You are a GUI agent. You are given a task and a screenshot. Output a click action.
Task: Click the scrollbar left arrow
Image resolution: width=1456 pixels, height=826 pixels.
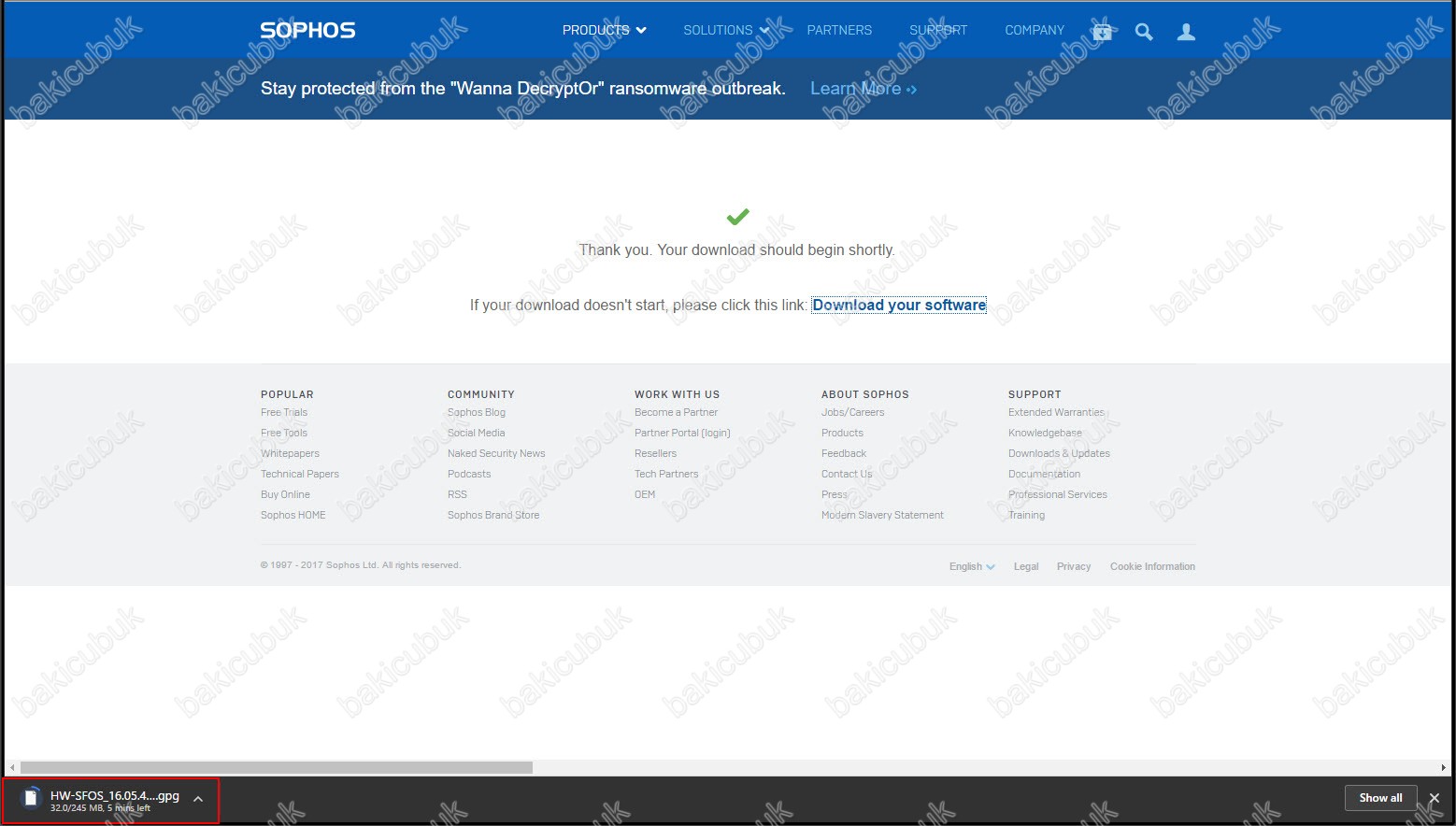[x=12, y=767]
